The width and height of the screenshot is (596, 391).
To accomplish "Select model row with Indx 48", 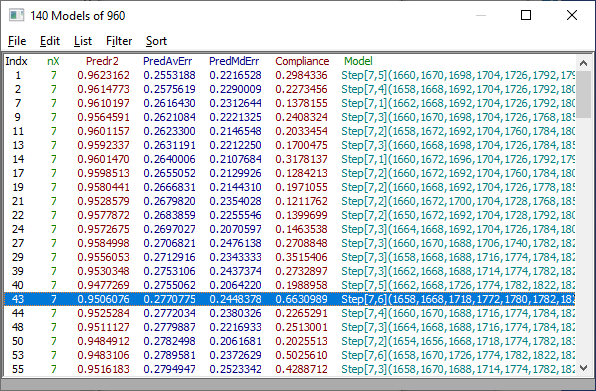I will tap(290, 327).
